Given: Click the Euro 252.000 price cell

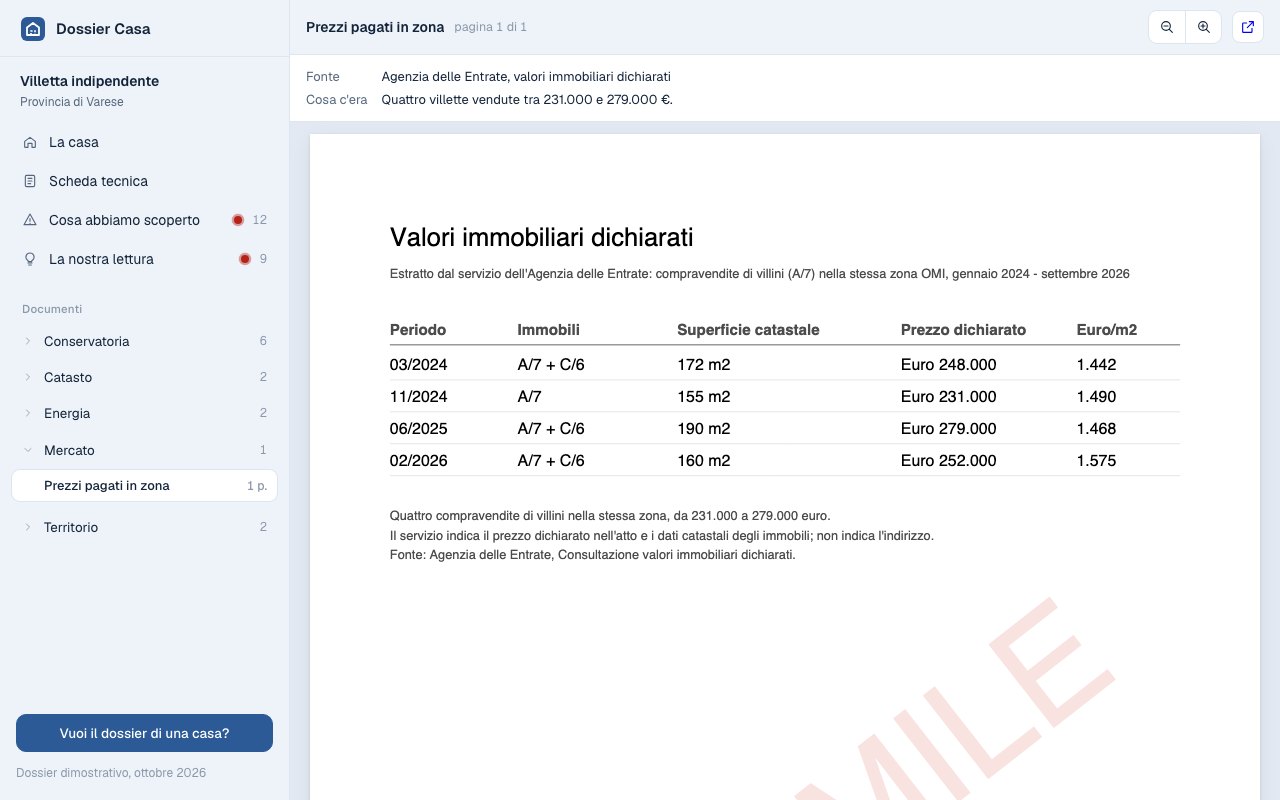Looking at the screenshot, I should click(948, 461).
